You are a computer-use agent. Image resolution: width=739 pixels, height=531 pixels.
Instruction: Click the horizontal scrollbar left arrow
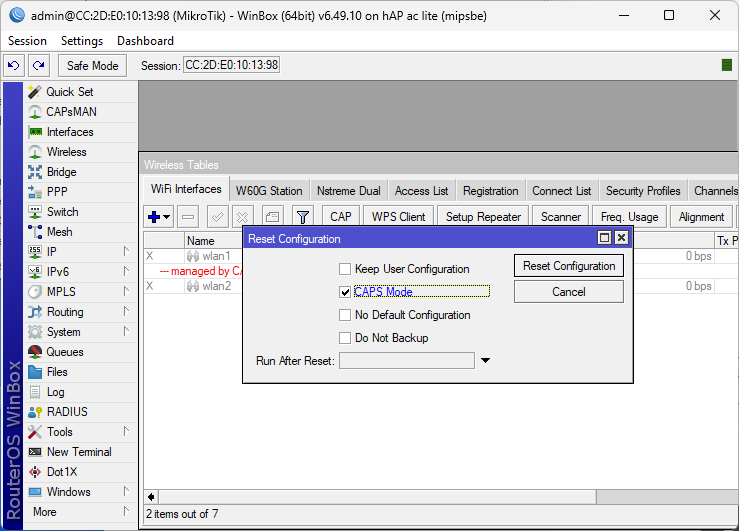tap(151, 497)
